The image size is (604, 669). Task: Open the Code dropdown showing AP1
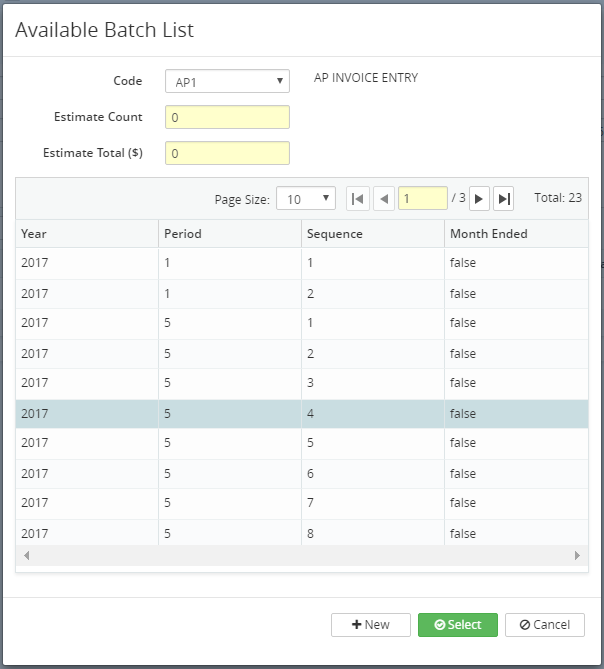(227, 80)
